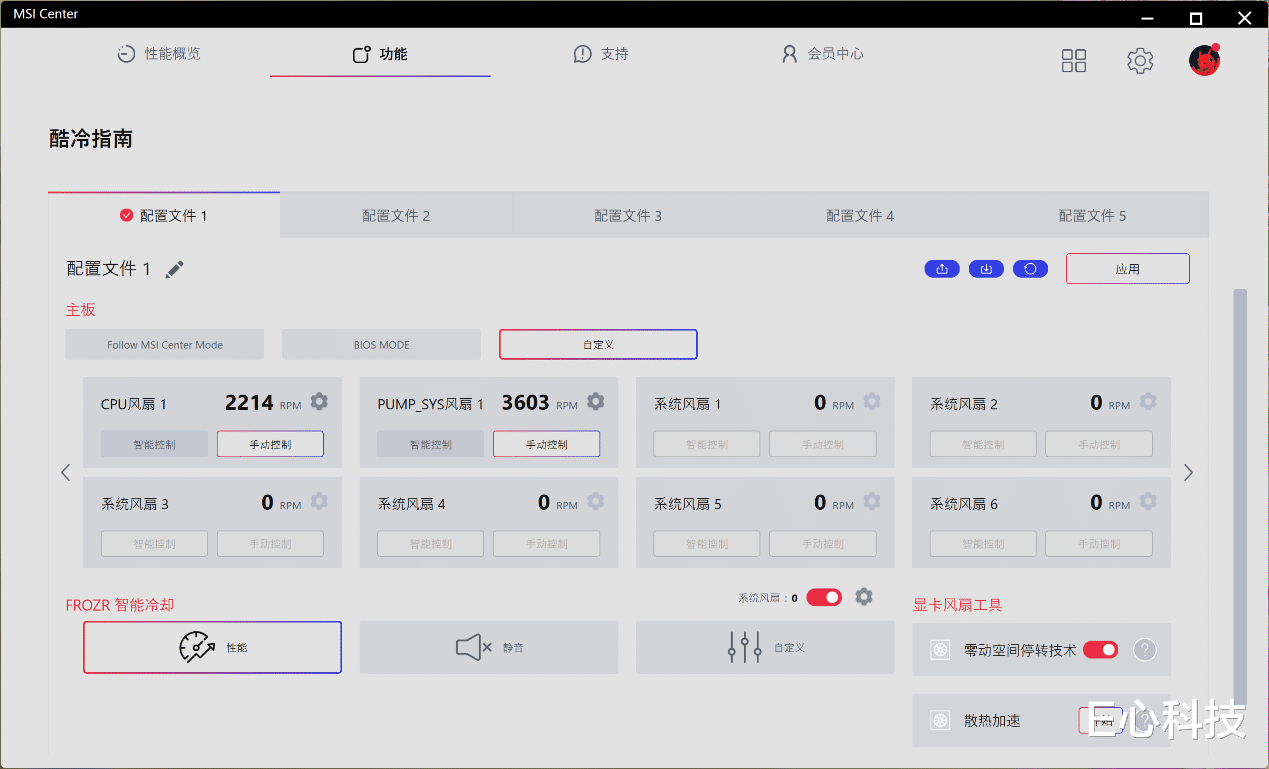Click CPU风扇 1 RPM value 2214
Viewport: 1269px width, 769px height.
tap(249, 402)
